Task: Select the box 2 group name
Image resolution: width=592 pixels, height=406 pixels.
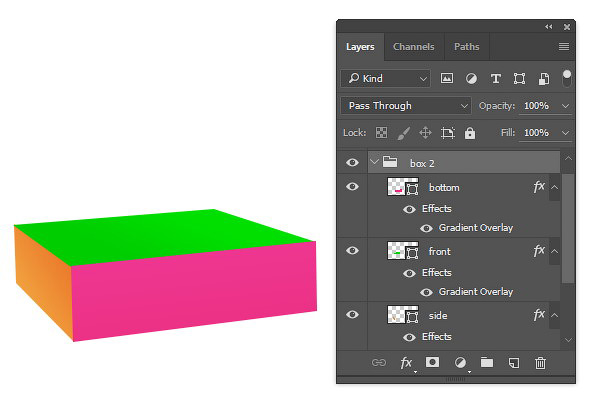Action: pos(422,164)
